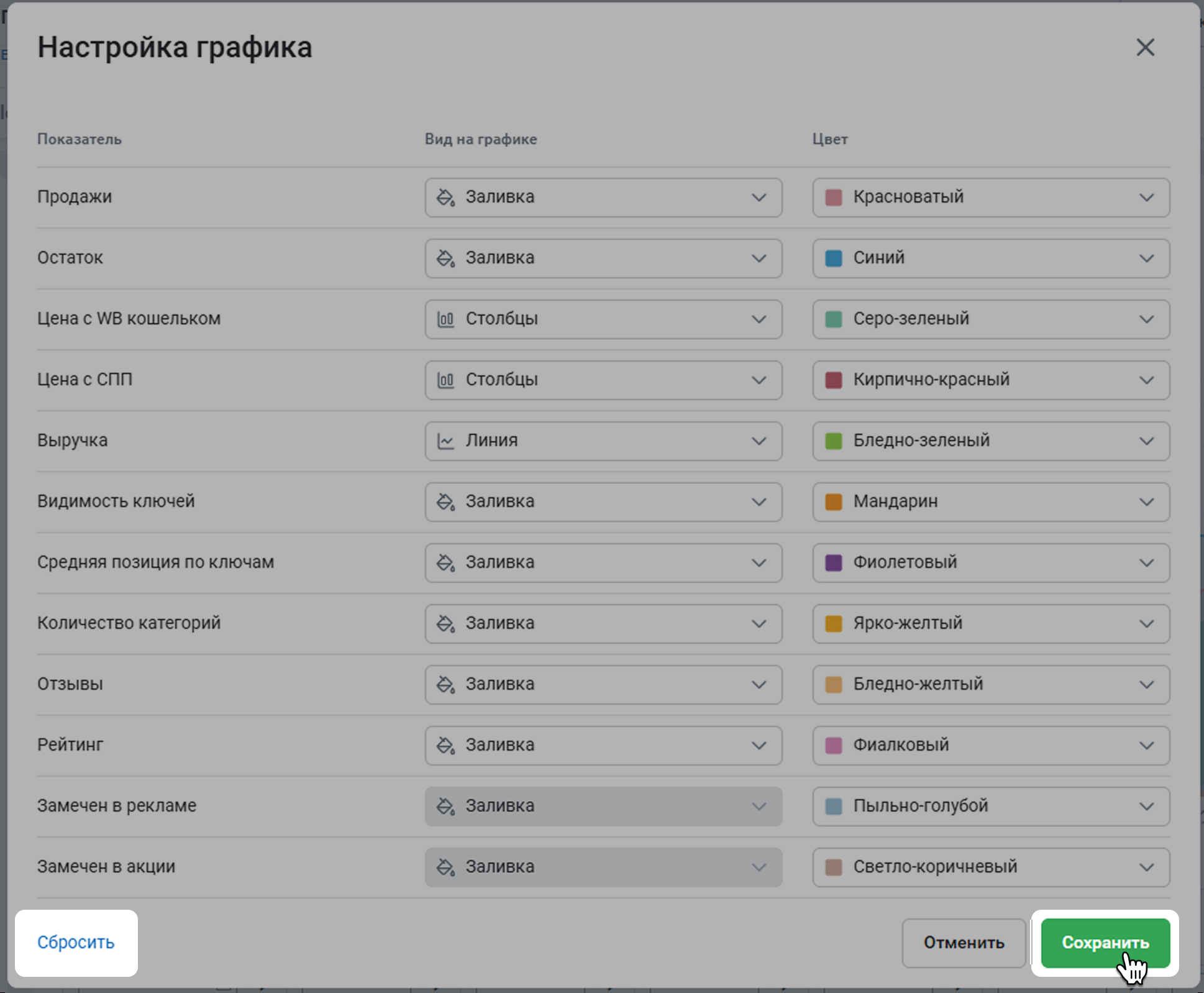Click the fill icon in Остаток row
1204x993 pixels.
click(x=445, y=259)
